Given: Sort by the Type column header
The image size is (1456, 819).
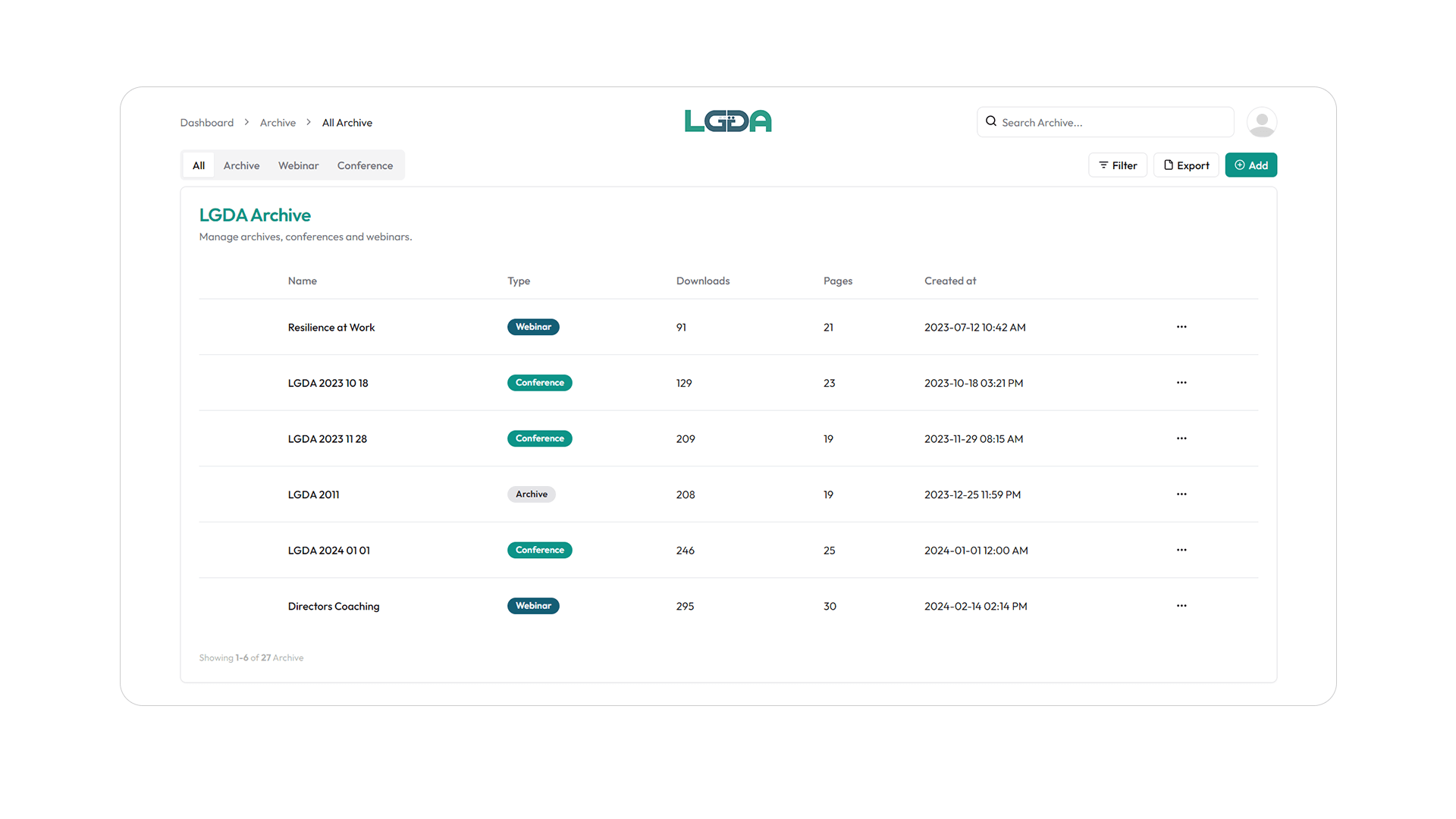Looking at the screenshot, I should 519,281.
